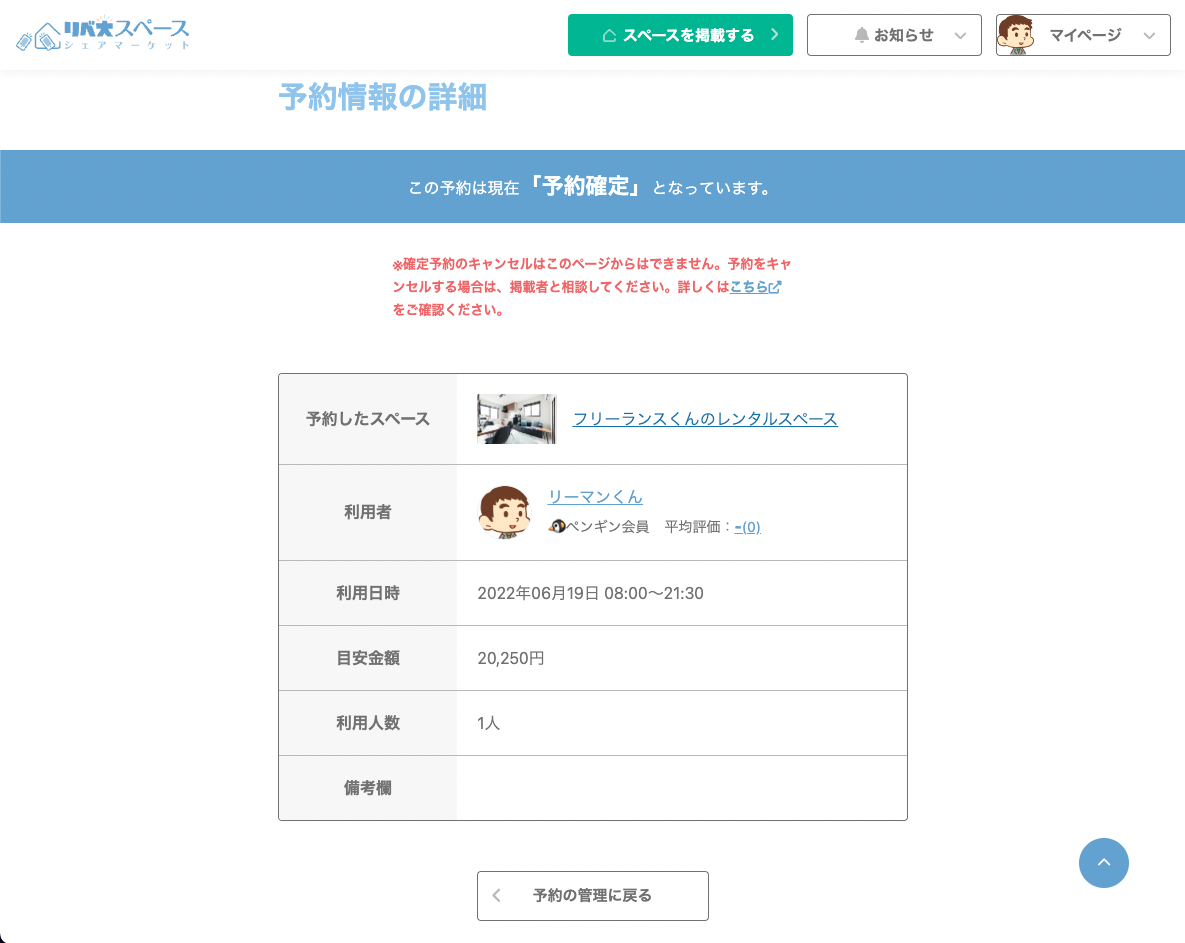Open the マイページ menu
The height and width of the screenshot is (943, 1185).
1084,35
